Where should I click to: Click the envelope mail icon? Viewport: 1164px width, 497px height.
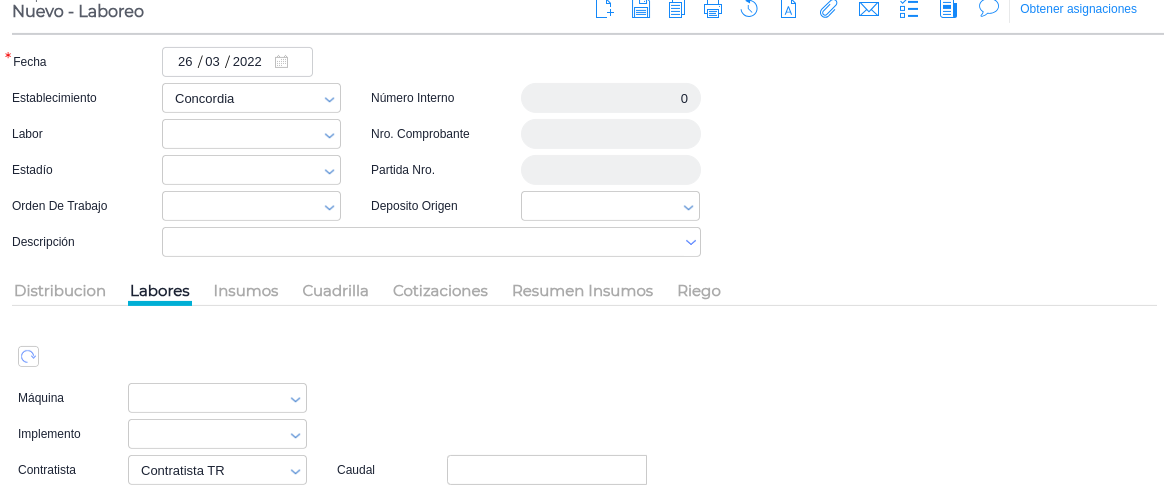869,9
